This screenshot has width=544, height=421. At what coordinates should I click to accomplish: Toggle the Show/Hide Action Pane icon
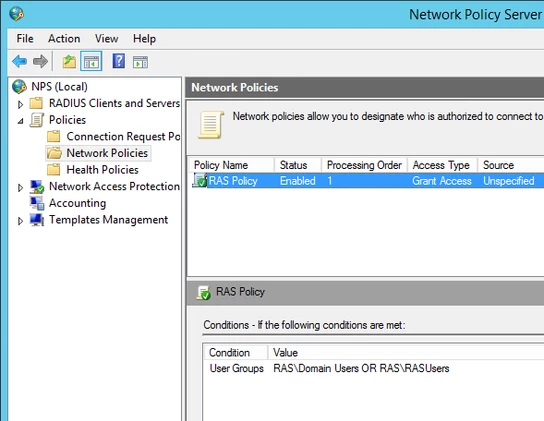point(140,62)
